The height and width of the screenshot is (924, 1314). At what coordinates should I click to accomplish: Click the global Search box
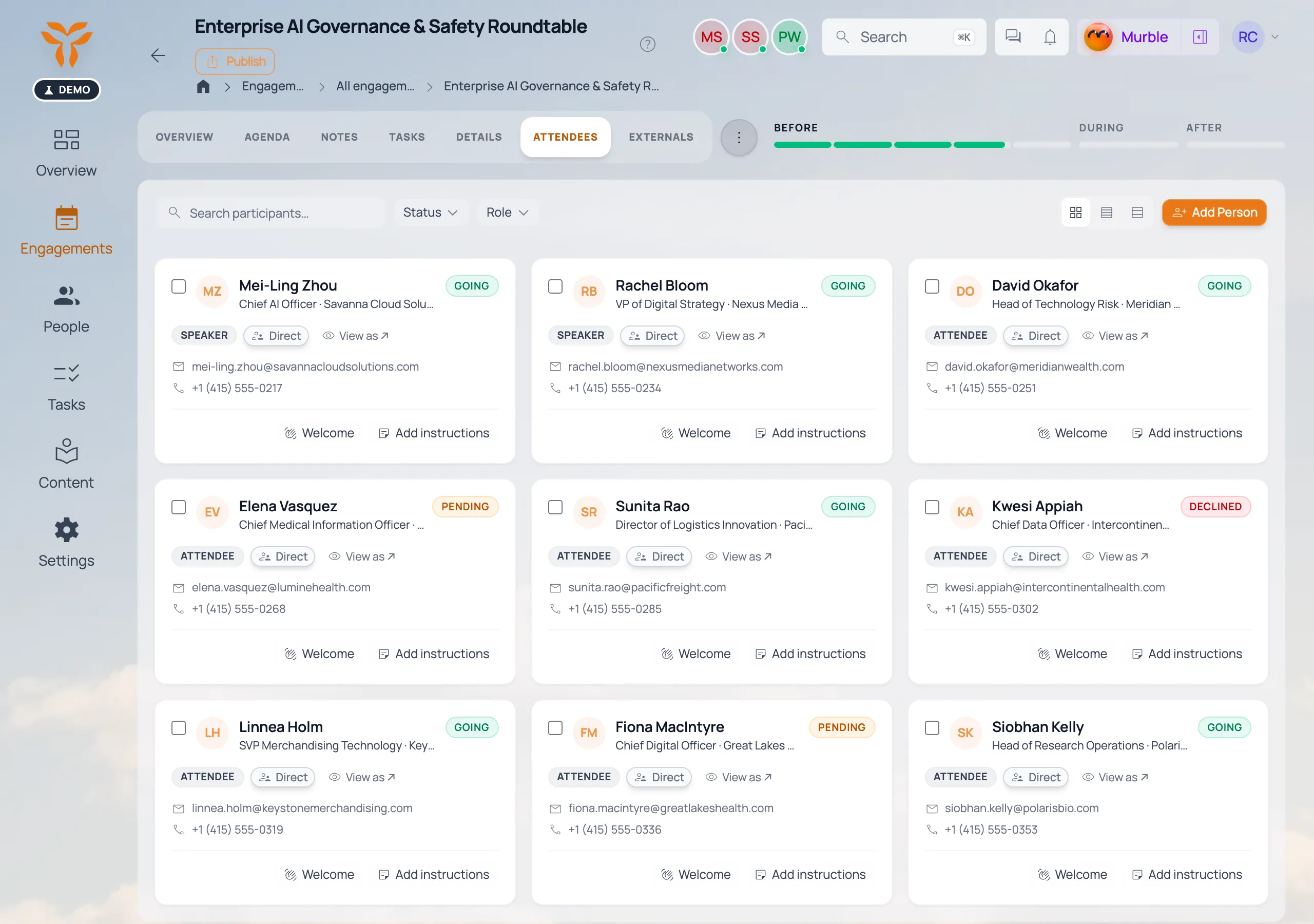click(x=904, y=36)
